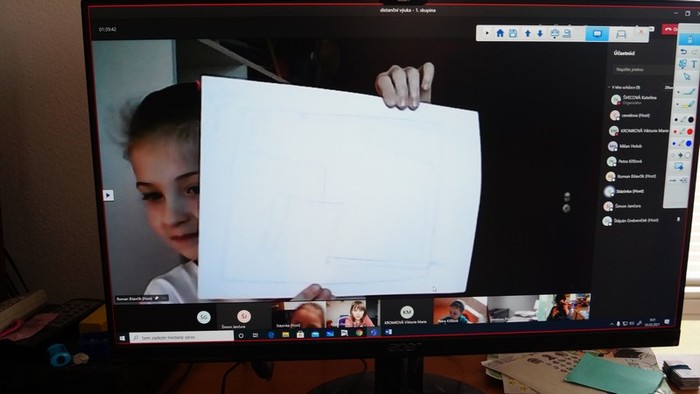Expand the floating toolbar's left arrow
This screenshot has width=700, height=394.
pos(487,33)
